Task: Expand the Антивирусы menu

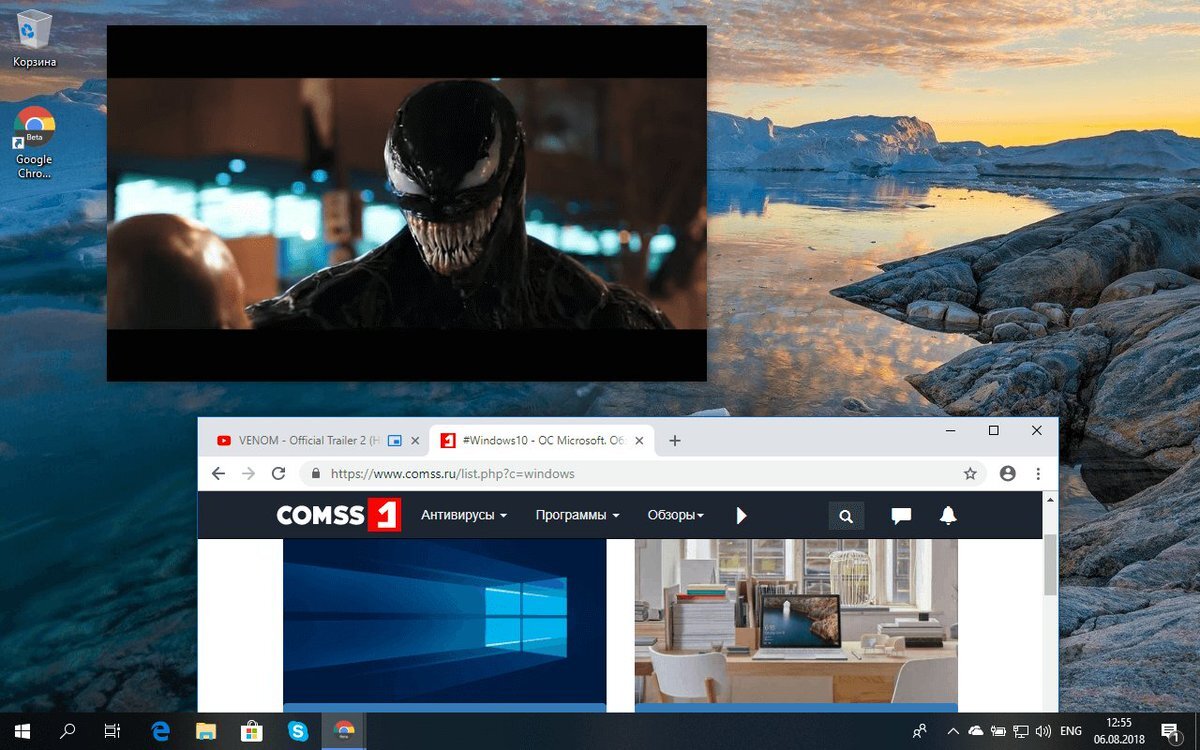Action: [x=464, y=515]
